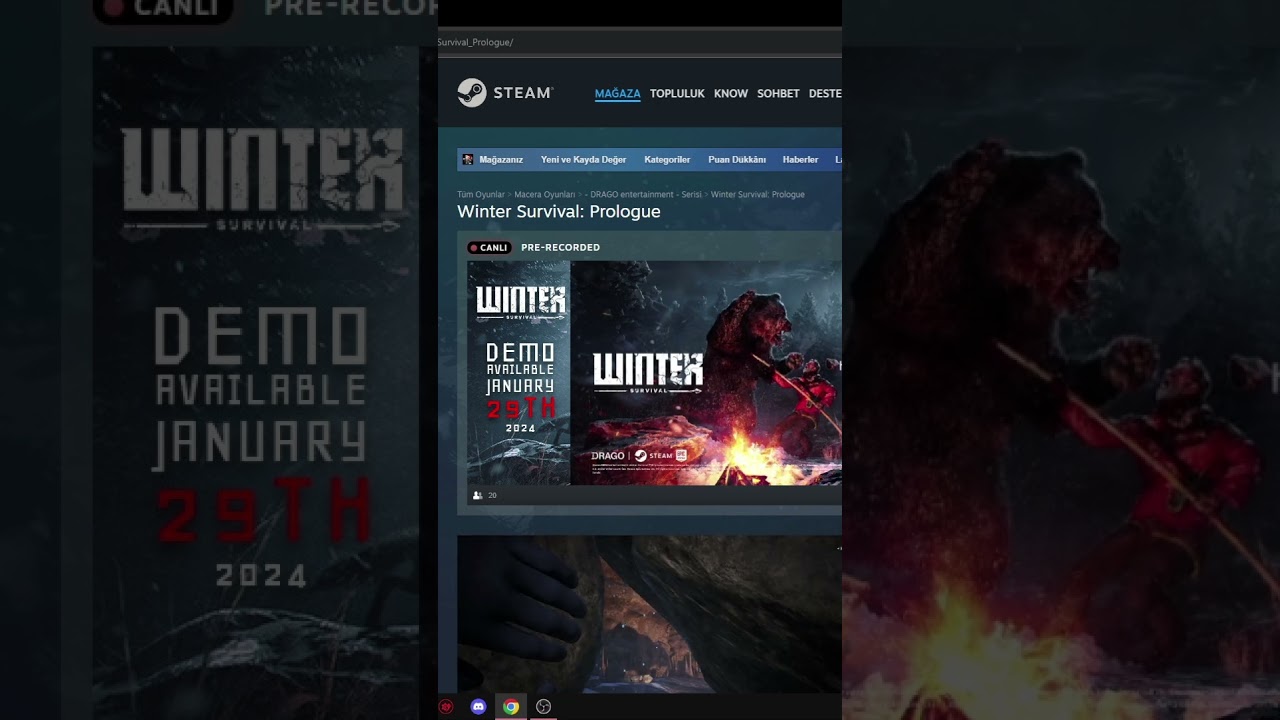Image resolution: width=1280 pixels, height=720 pixels.
Task: Open the SOHBET chat tab
Action: [778, 94]
